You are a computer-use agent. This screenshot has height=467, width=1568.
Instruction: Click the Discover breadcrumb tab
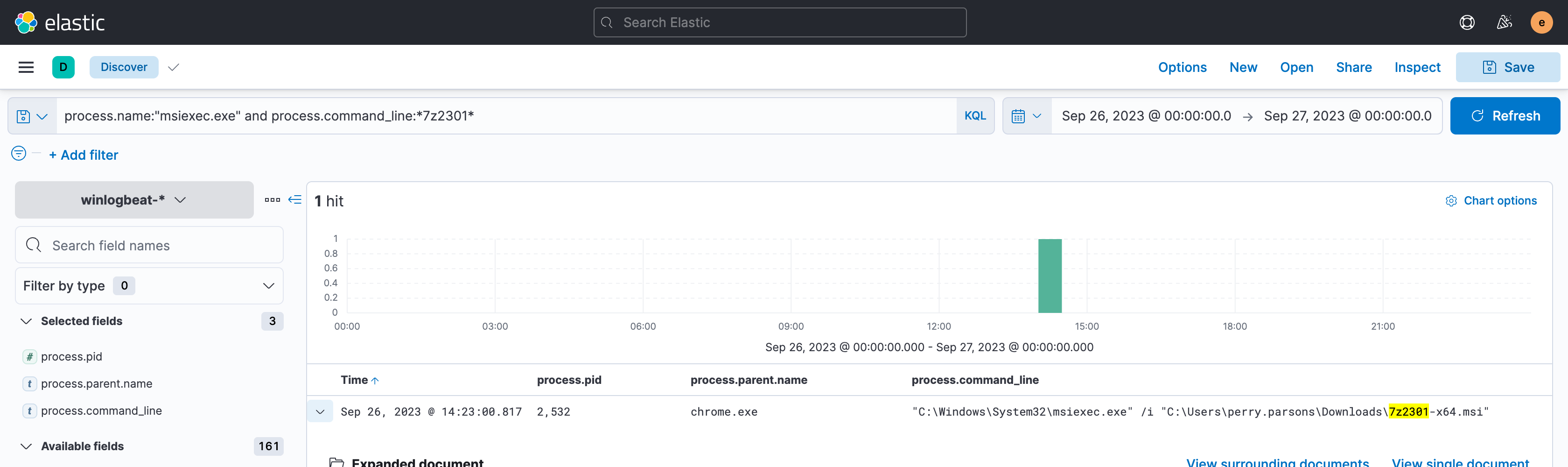tap(124, 67)
